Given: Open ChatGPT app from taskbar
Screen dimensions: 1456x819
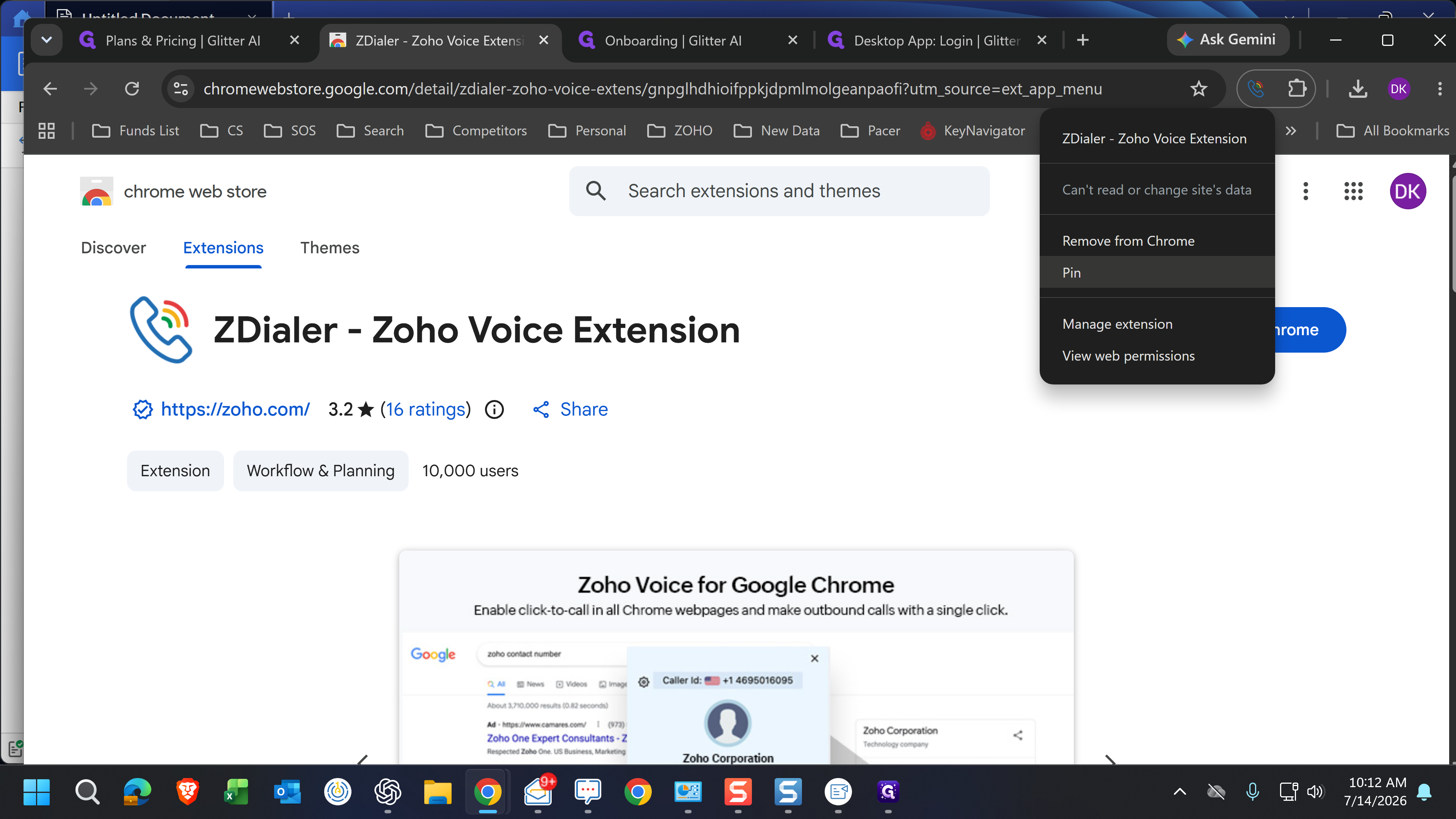Looking at the screenshot, I should pos(388,792).
